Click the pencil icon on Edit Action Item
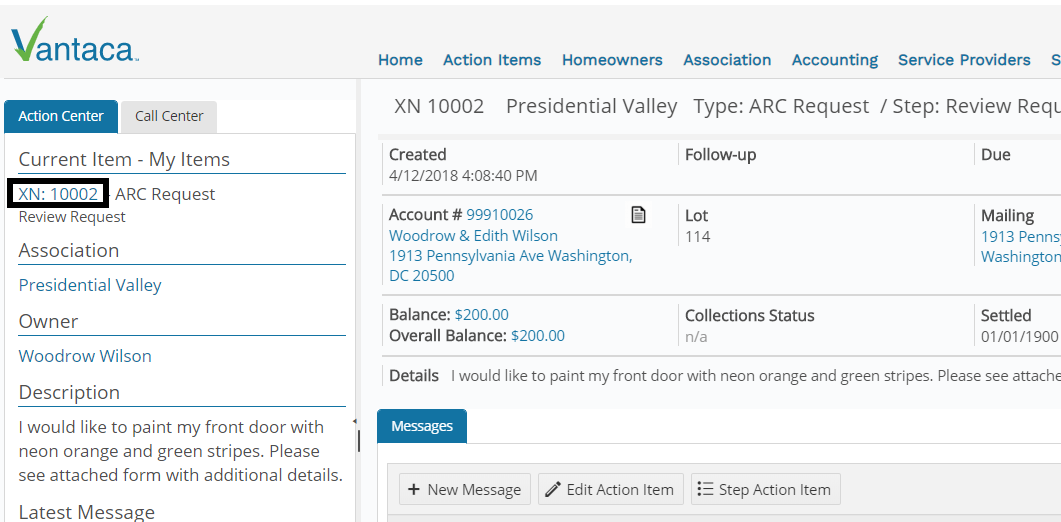 pyautogui.click(x=553, y=490)
